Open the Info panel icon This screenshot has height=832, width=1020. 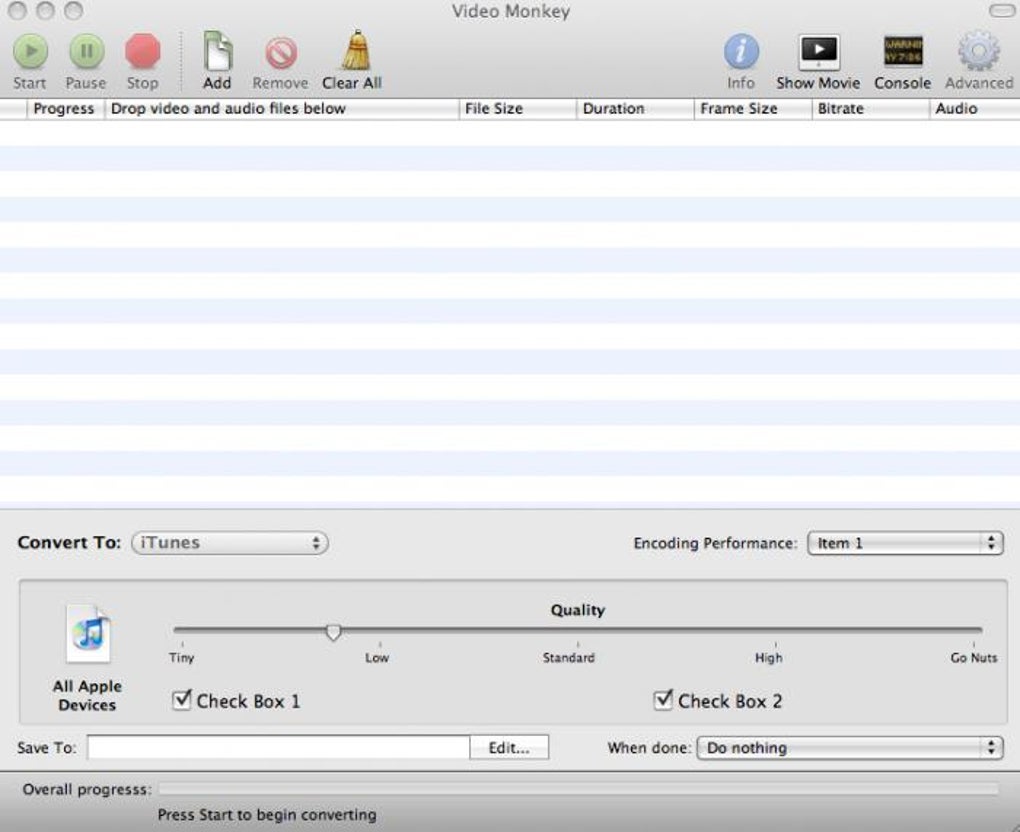click(741, 51)
